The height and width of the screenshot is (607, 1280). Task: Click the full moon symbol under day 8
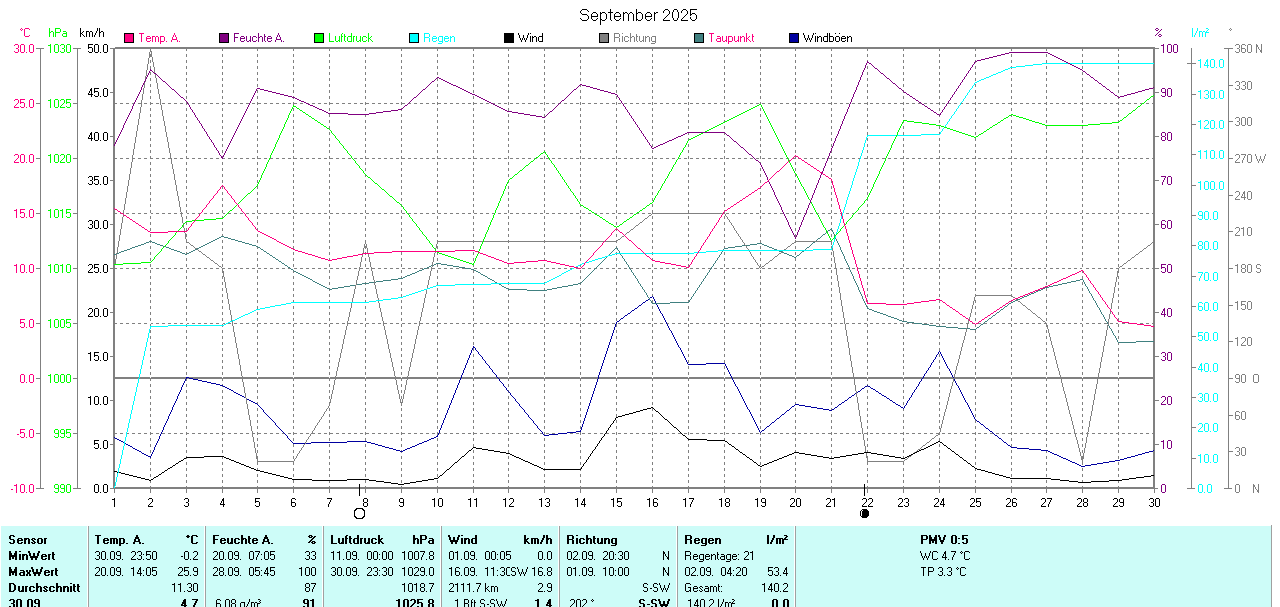pyautogui.click(x=359, y=513)
